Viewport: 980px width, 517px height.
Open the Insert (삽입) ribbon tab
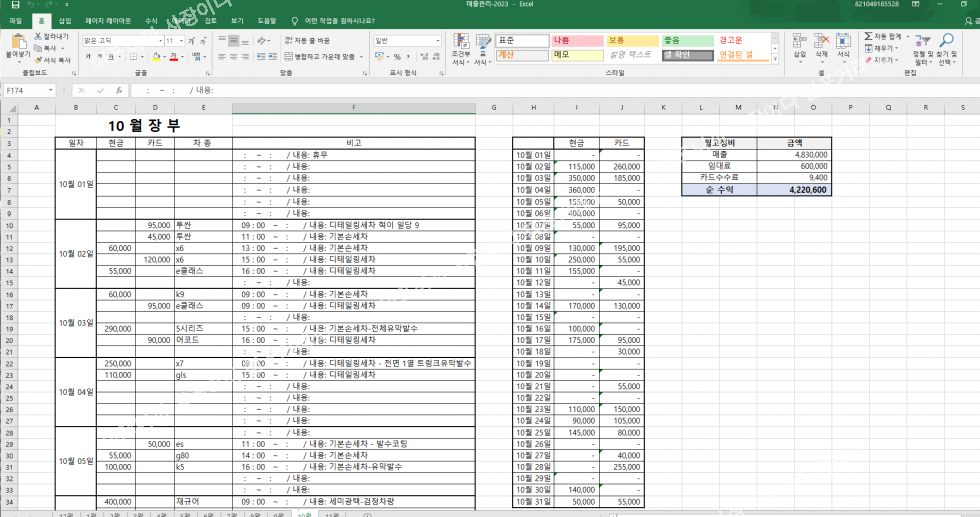click(x=65, y=20)
